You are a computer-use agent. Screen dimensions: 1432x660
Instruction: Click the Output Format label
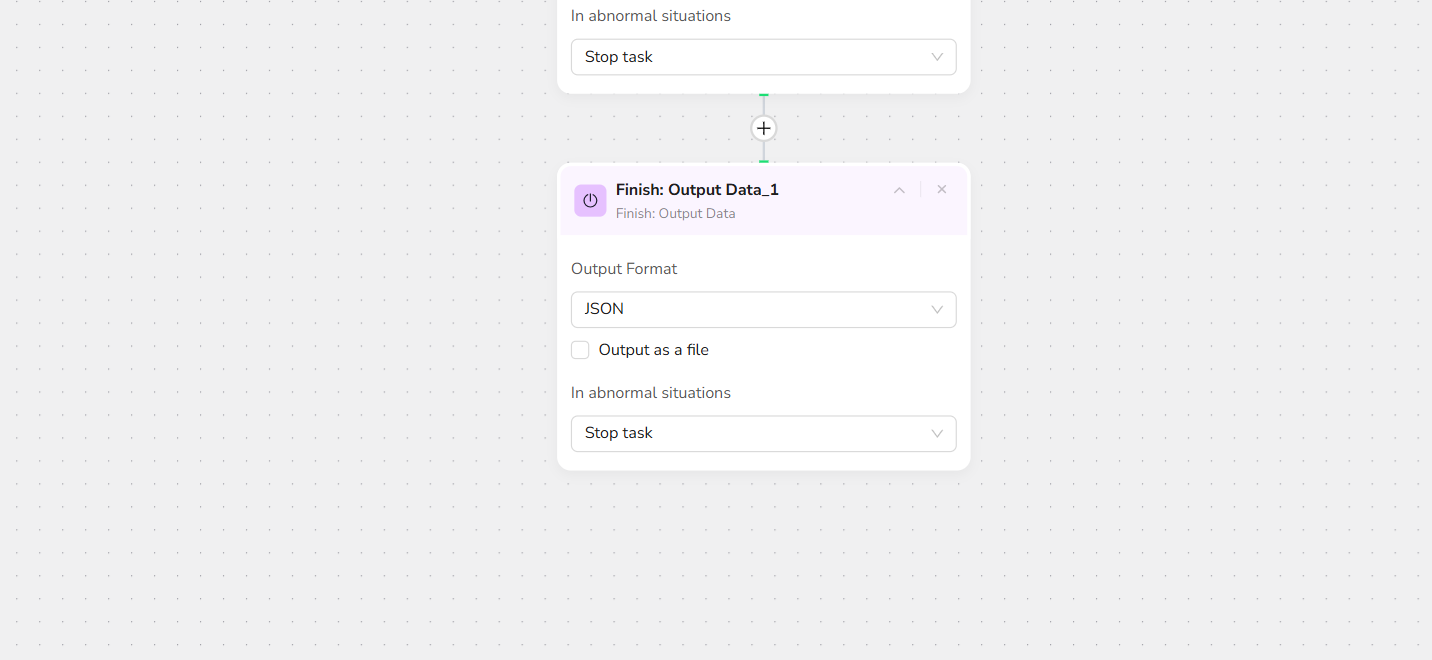(x=624, y=269)
